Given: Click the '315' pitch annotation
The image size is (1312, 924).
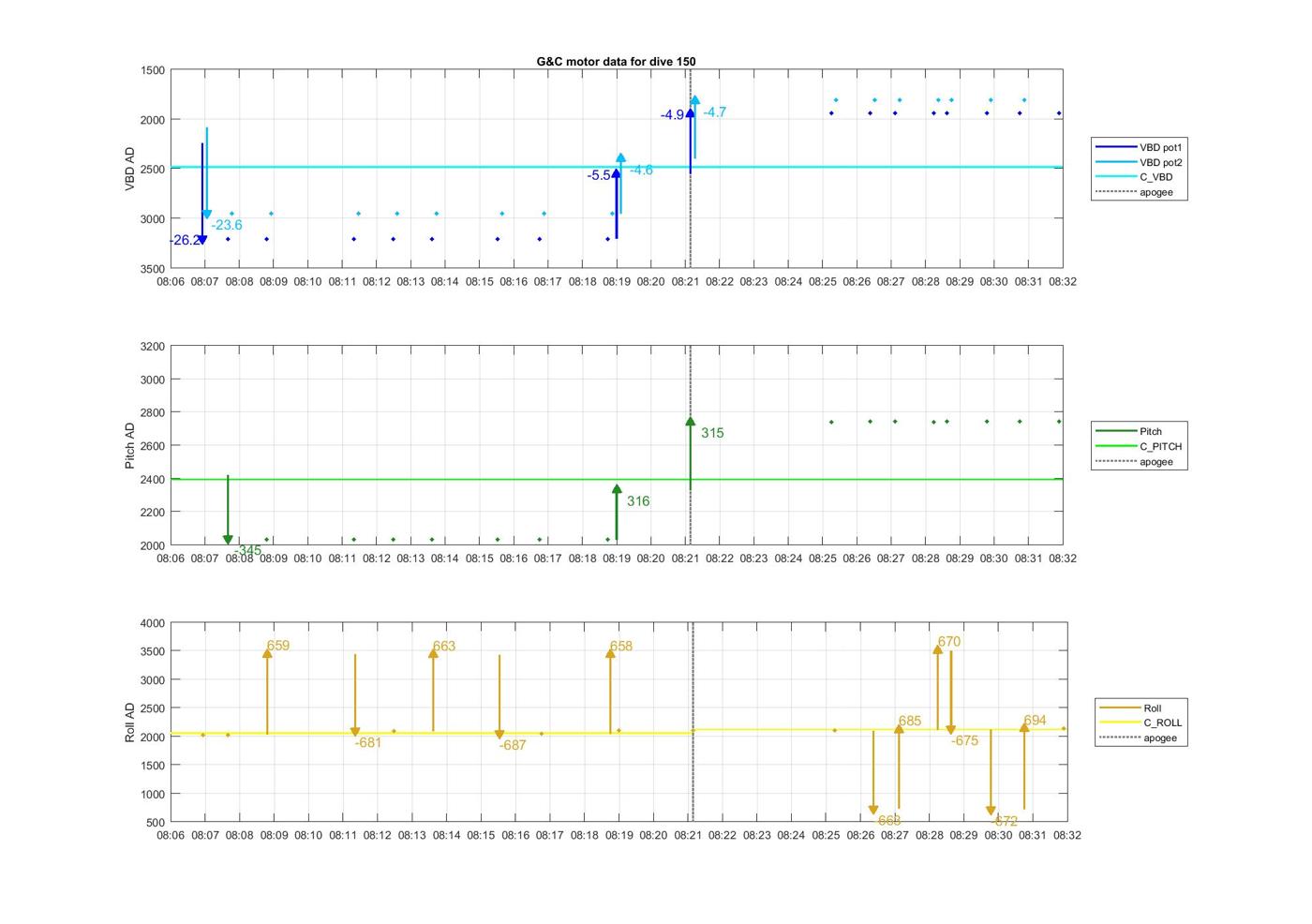Looking at the screenshot, I should [x=712, y=433].
